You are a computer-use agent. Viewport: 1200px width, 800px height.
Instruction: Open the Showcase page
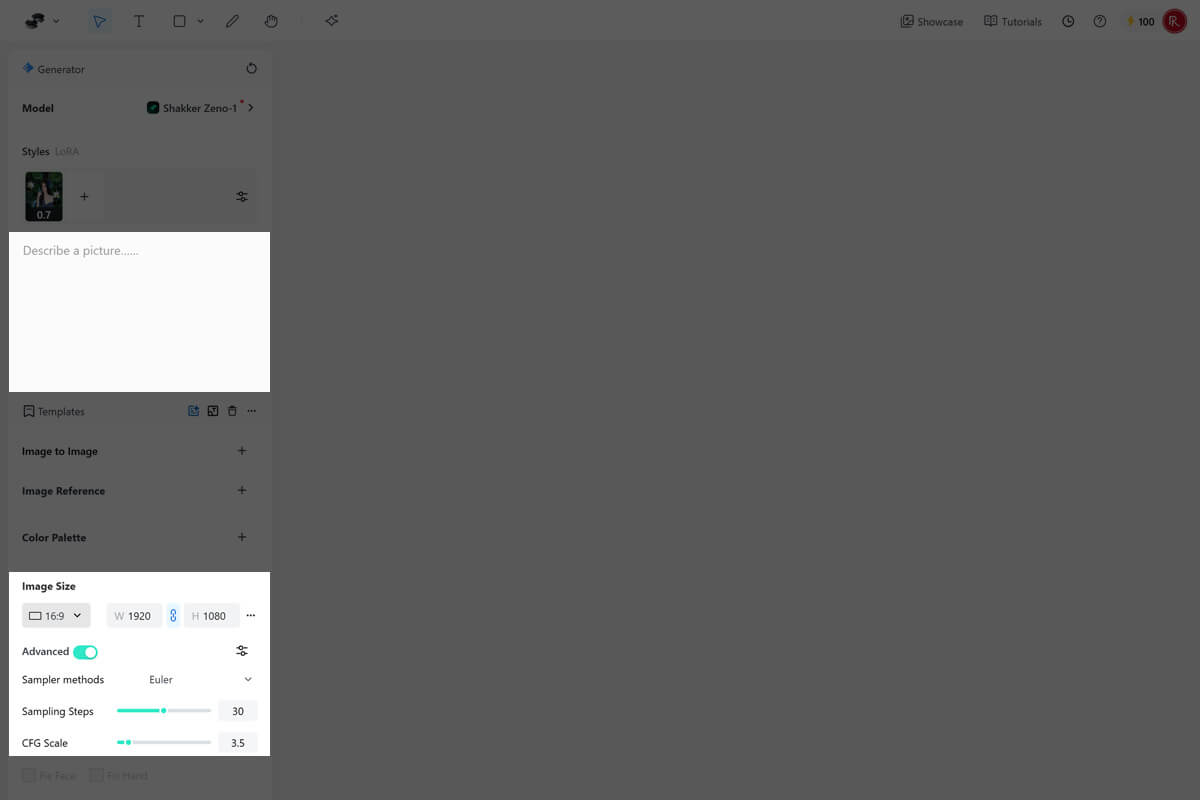(x=931, y=21)
